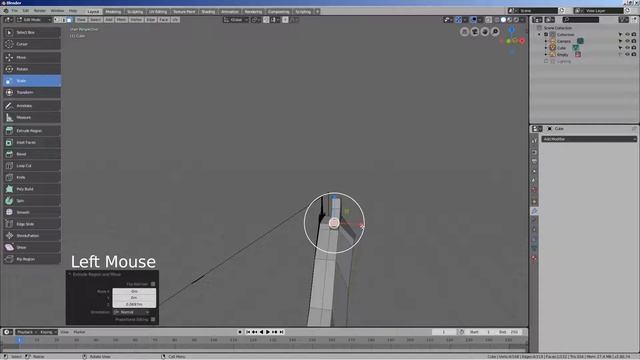Viewport: 640px width, 360px height.
Task: Click the zoom magnifier viewport navigation icon
Action: [495, 32]
